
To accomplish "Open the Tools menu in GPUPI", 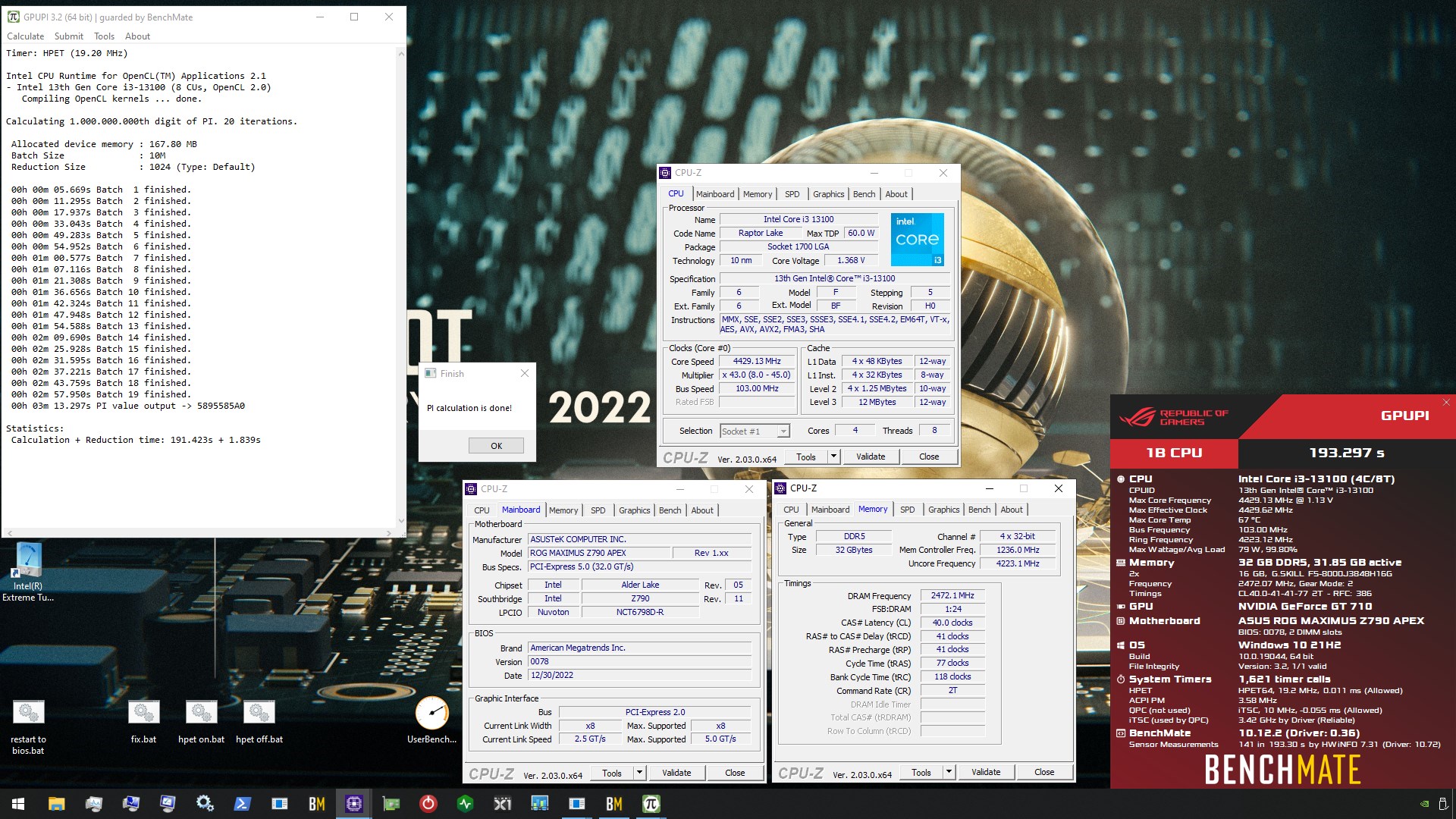I will tap(104, 36).
